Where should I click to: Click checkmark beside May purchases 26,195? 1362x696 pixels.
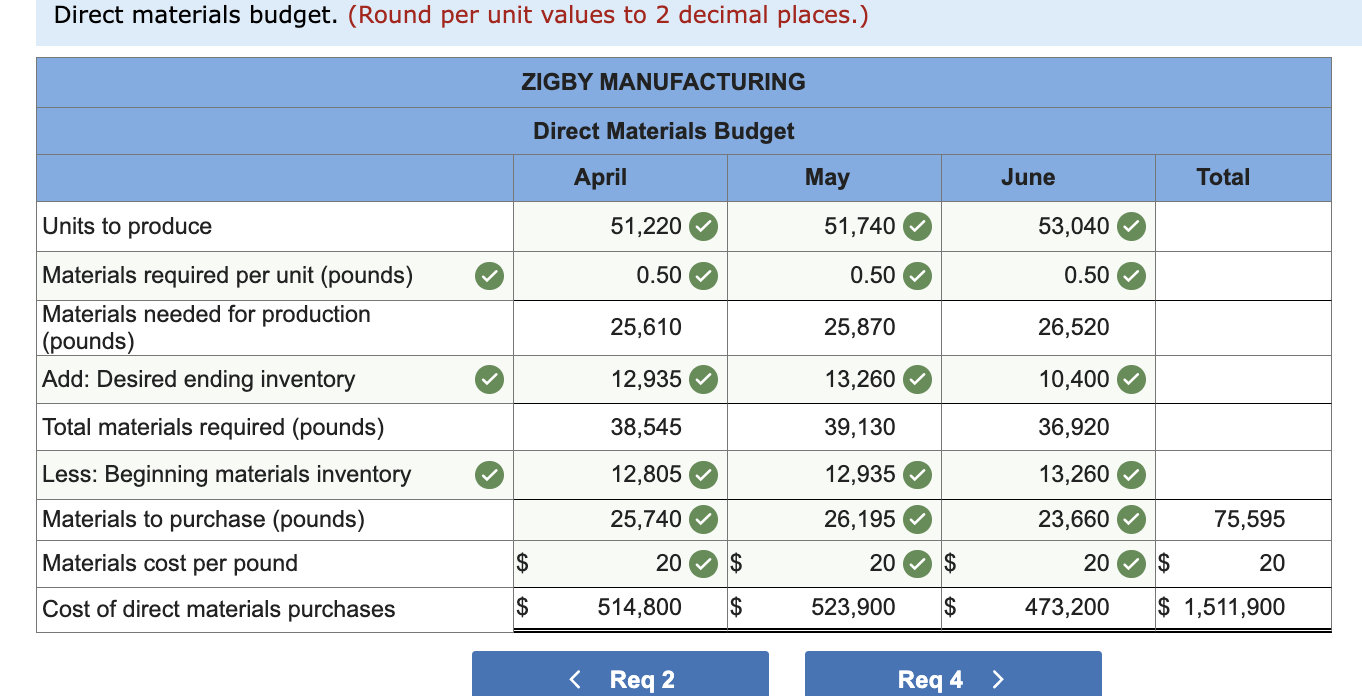pos(917,519)
